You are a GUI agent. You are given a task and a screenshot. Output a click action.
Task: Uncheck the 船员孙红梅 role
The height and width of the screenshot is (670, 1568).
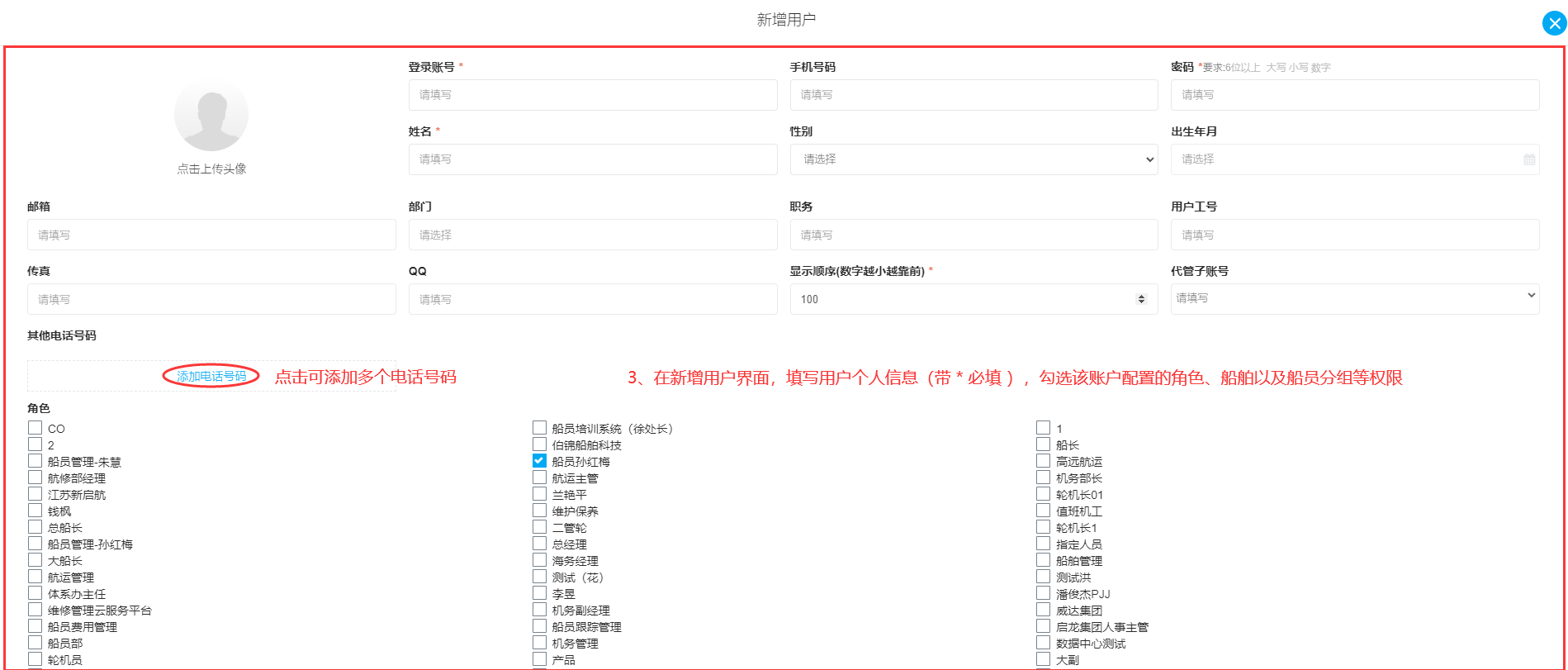(x=539, y=461)
